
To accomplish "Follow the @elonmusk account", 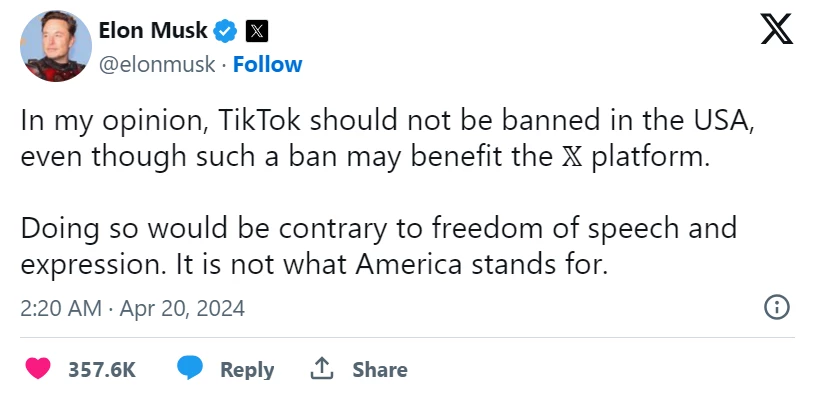I will pyautogui.click(x=267, y=64).
